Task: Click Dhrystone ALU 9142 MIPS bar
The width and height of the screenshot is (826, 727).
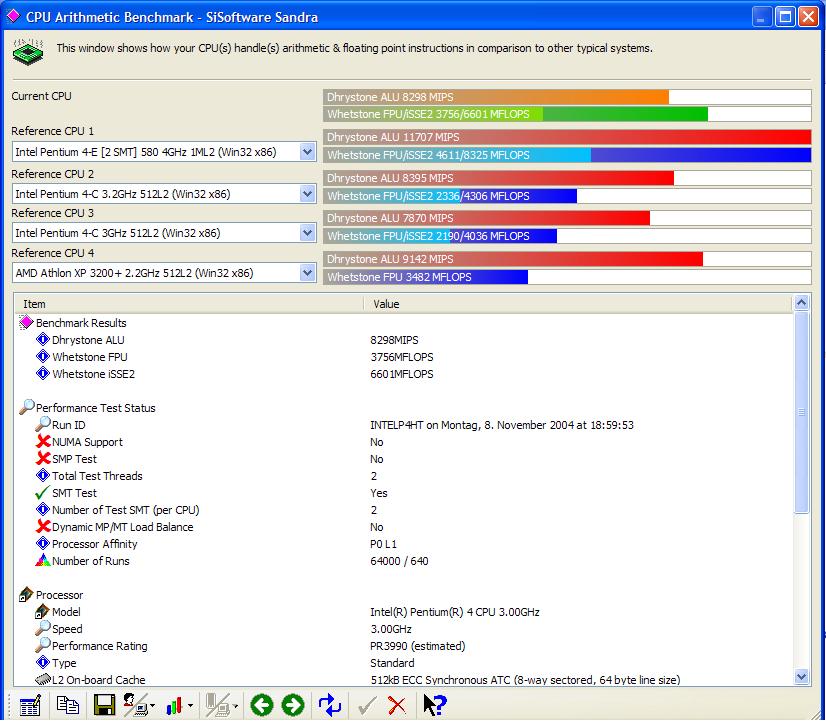Action: tap(567, 259)
